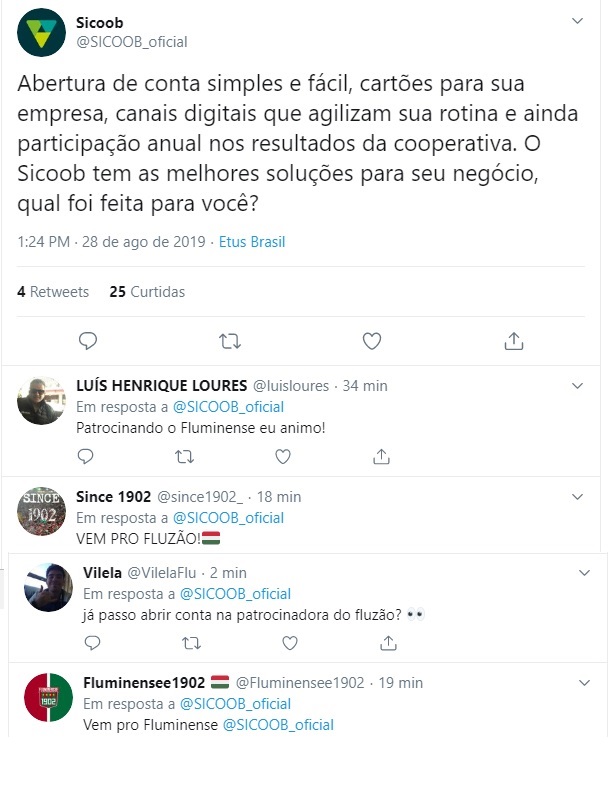Like the main Sicoob tweet
Screen dimensions: 612x796
click(x=371, y=341)
